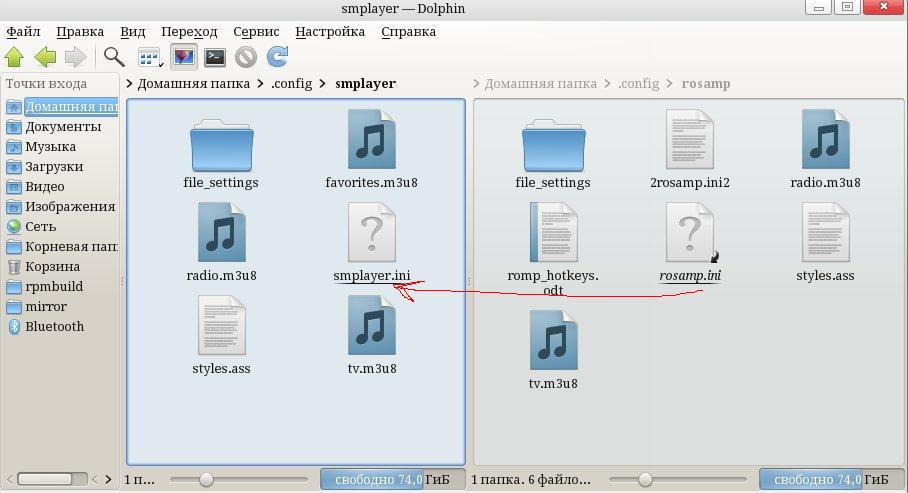Select 2rosamp.ini2 file
This screenshot has height=493, width=908.
pyautogui.click(x=690, y=150)
